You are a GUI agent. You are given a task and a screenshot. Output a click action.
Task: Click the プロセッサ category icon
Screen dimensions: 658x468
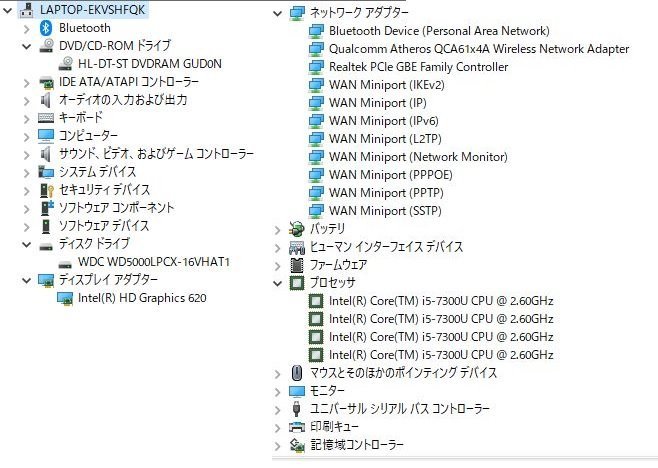coord(297,283)
